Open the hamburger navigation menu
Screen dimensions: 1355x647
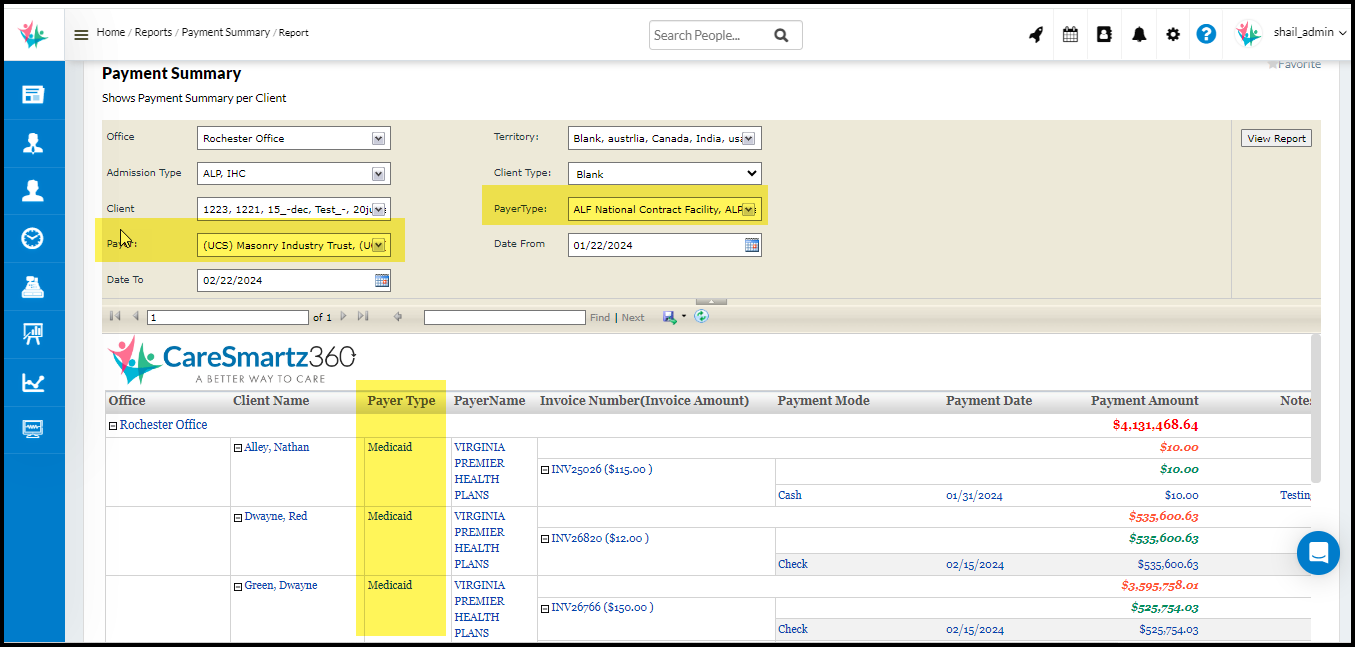click(81, 35)
